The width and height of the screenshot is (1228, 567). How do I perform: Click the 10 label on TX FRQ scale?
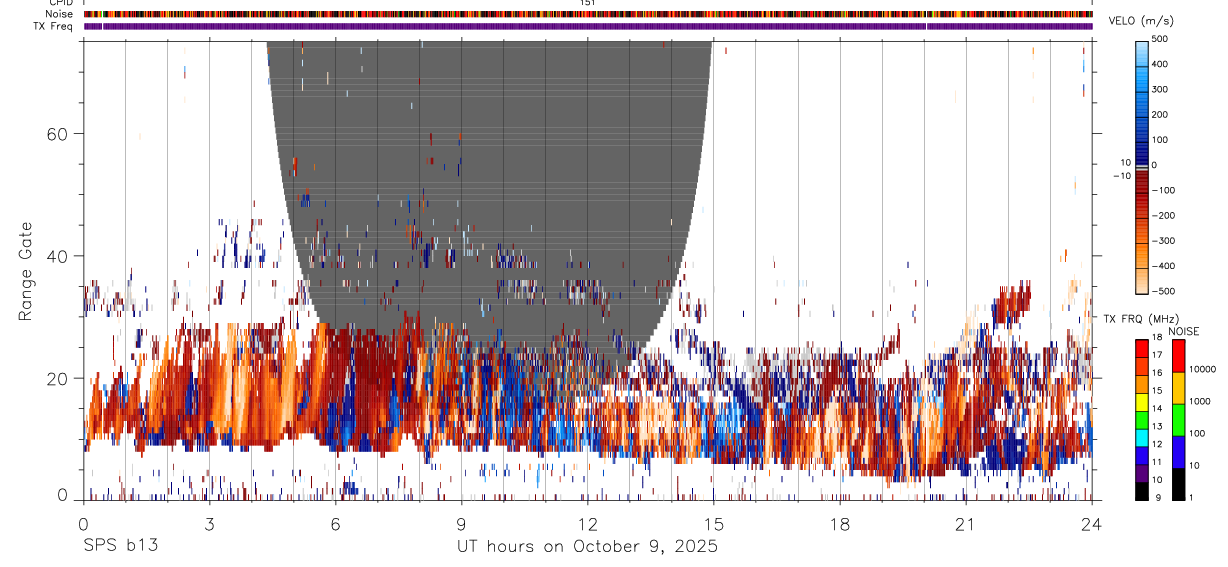(x=1157, y=480)
